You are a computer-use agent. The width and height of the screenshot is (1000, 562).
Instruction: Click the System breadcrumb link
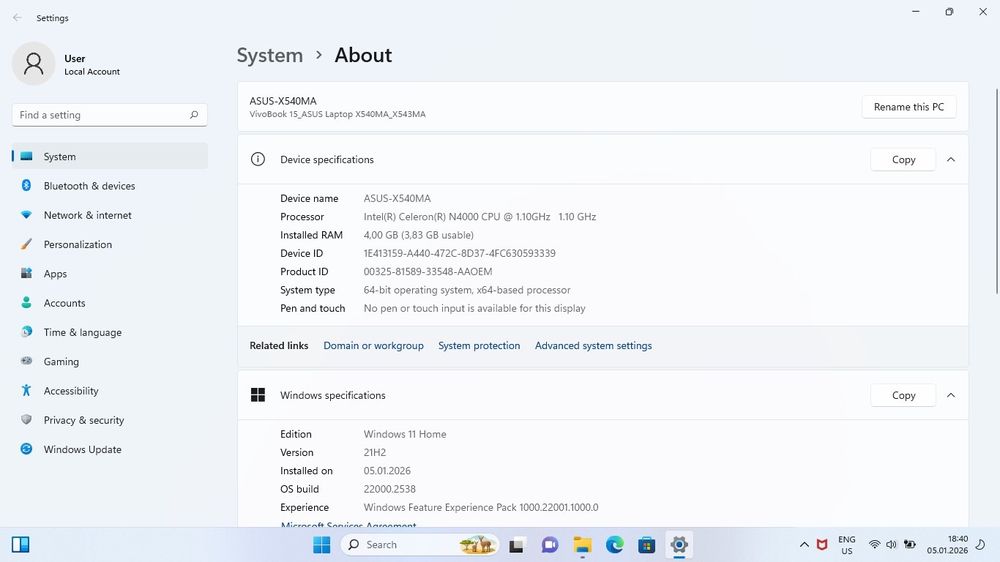(x=270, y=55)
